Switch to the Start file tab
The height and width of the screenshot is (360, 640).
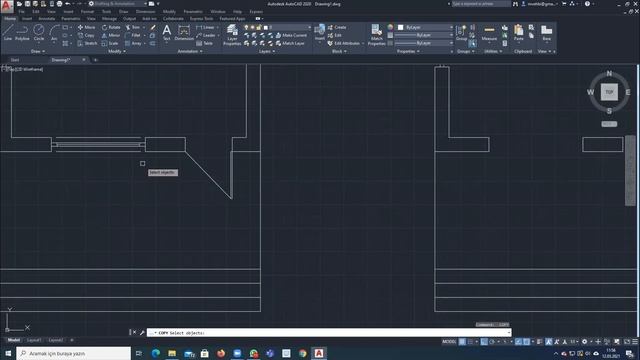tap(15, 60)
